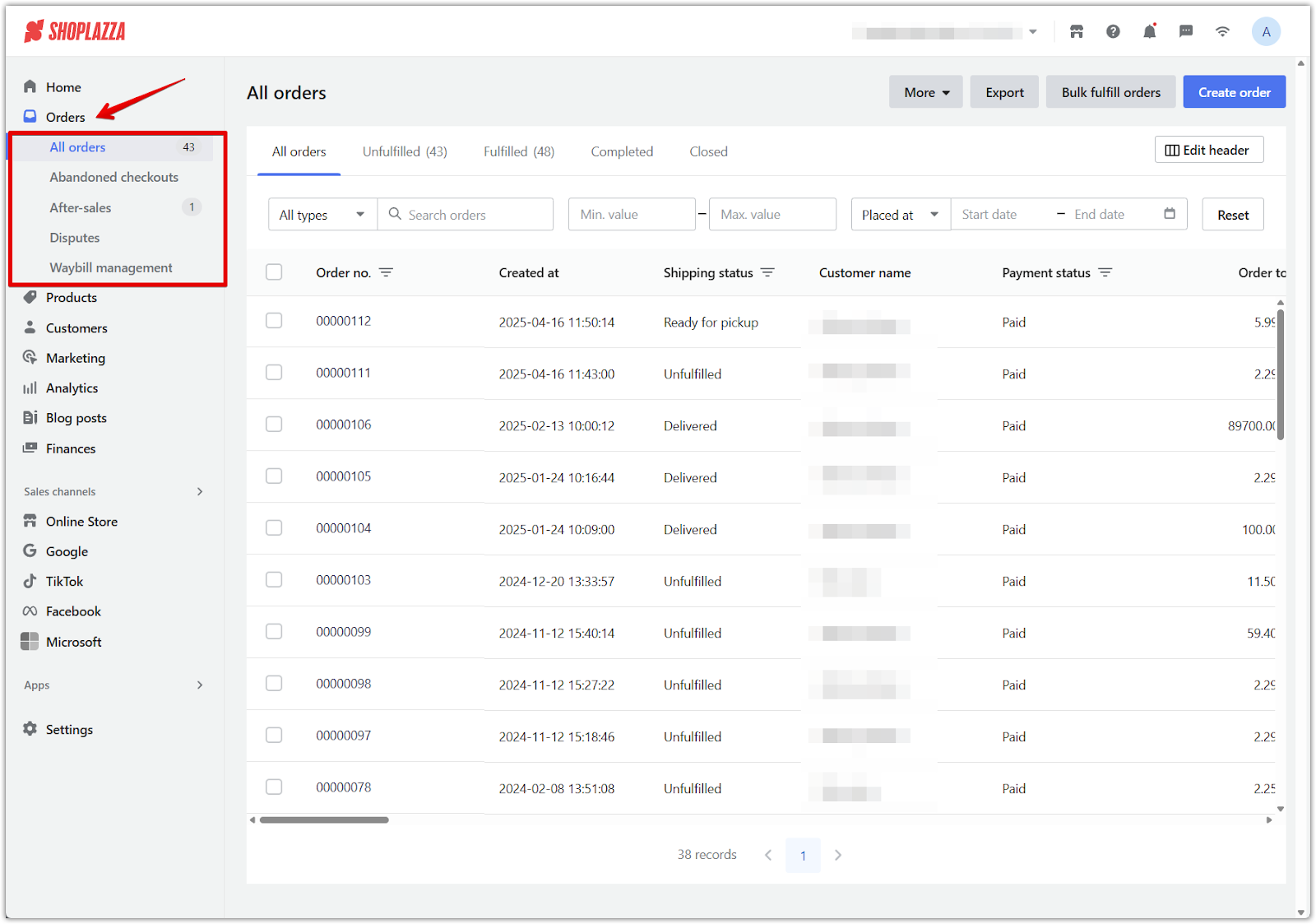Image resolution: width=1316 pixels, height=924 pixels.
Task: Click the Export button
Action: (1004, 92)
